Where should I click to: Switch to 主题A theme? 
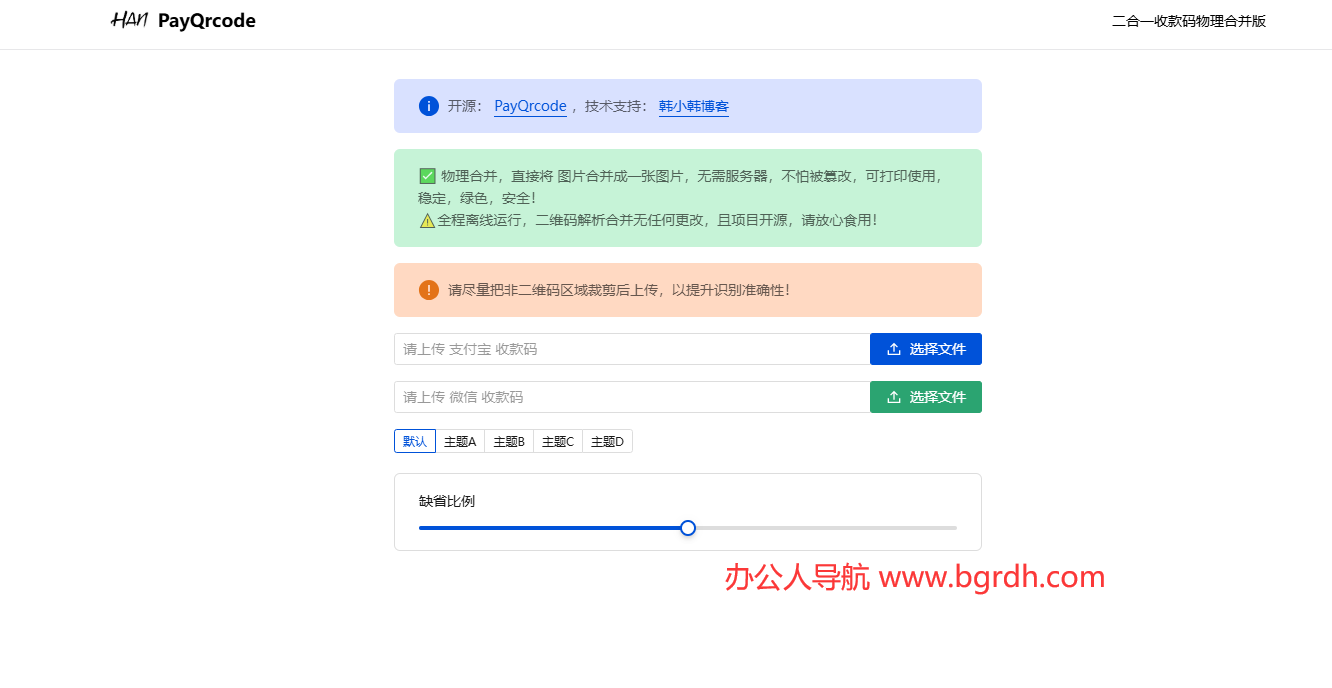[460, 440]
